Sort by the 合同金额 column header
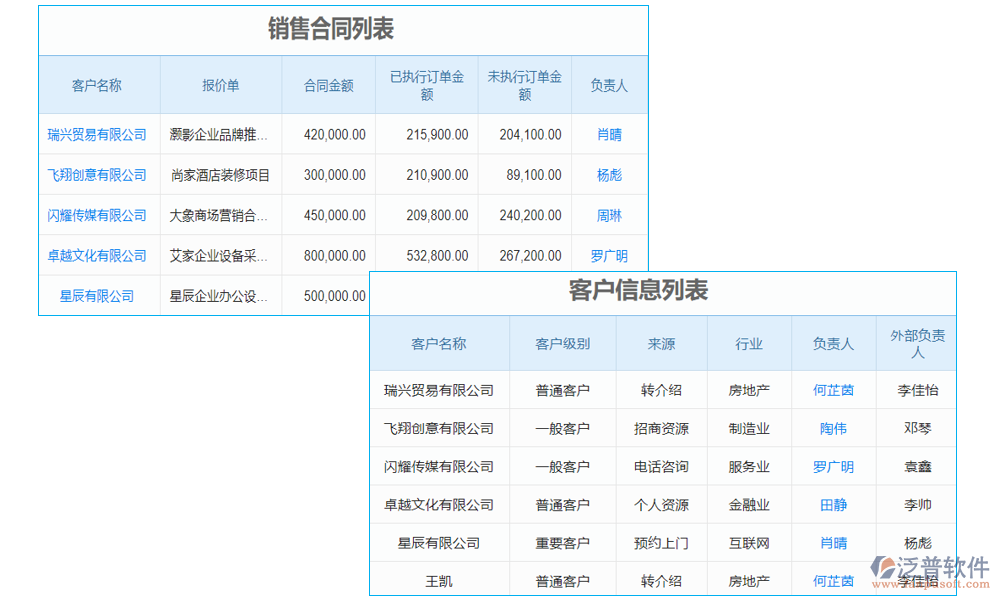The width and height of the screenshot is (1000, 600). tap(328, 85)
